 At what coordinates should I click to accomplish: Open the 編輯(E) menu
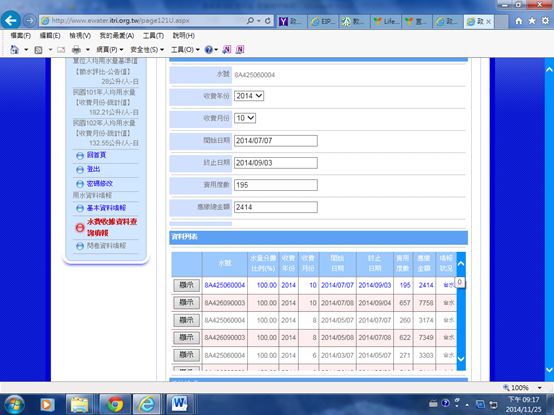point(50,36)
